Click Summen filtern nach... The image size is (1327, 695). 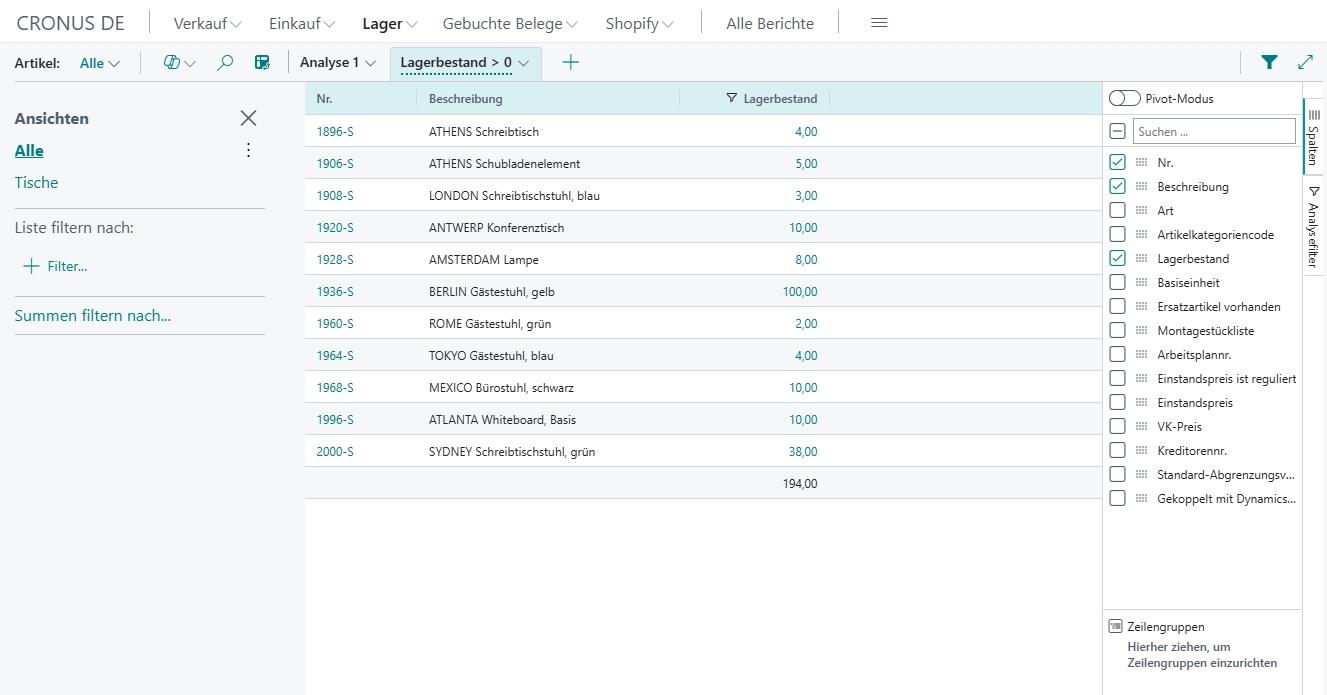(93, 315)
